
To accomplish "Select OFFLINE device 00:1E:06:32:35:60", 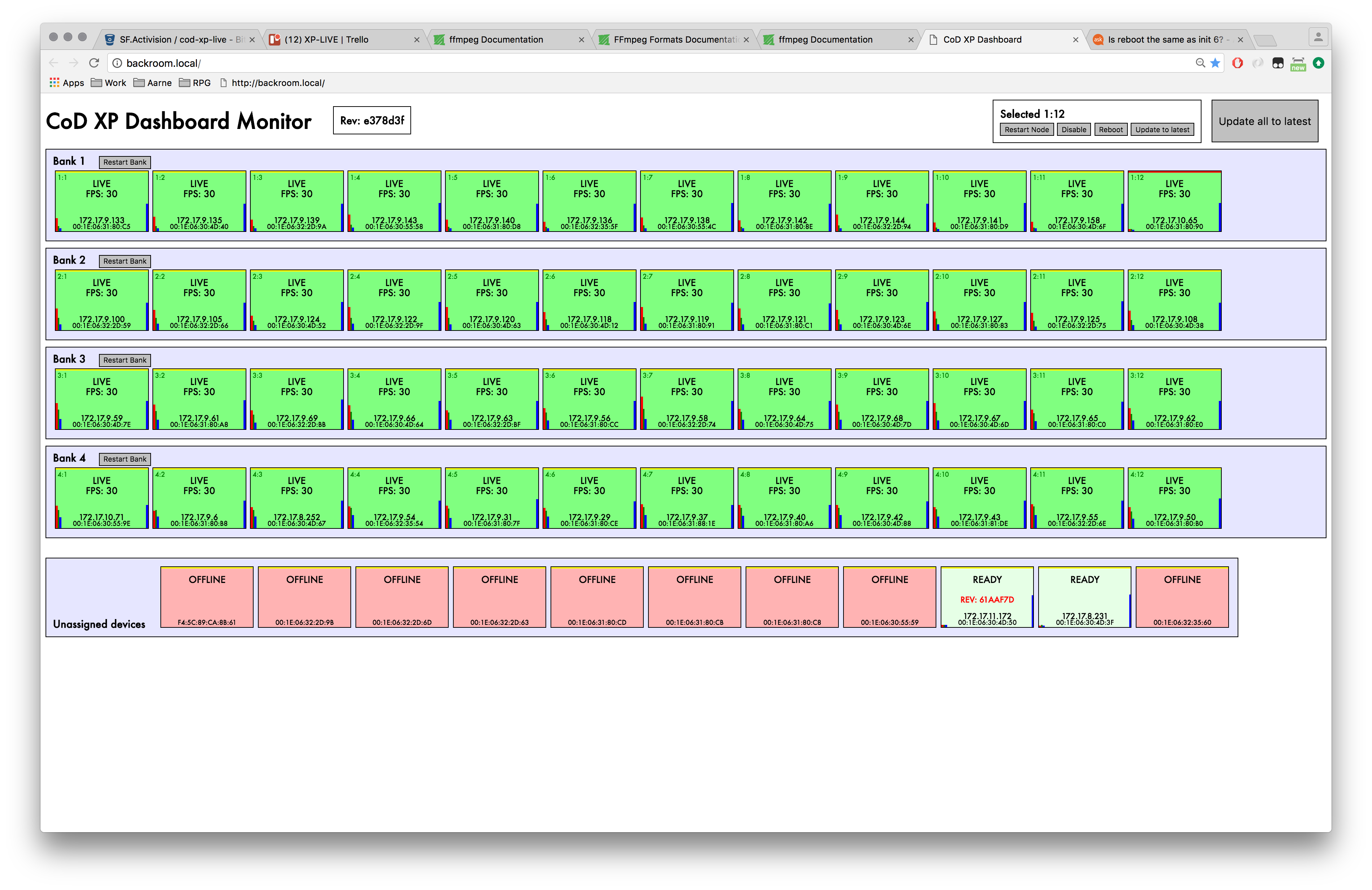I will [x=1182, y=597].
